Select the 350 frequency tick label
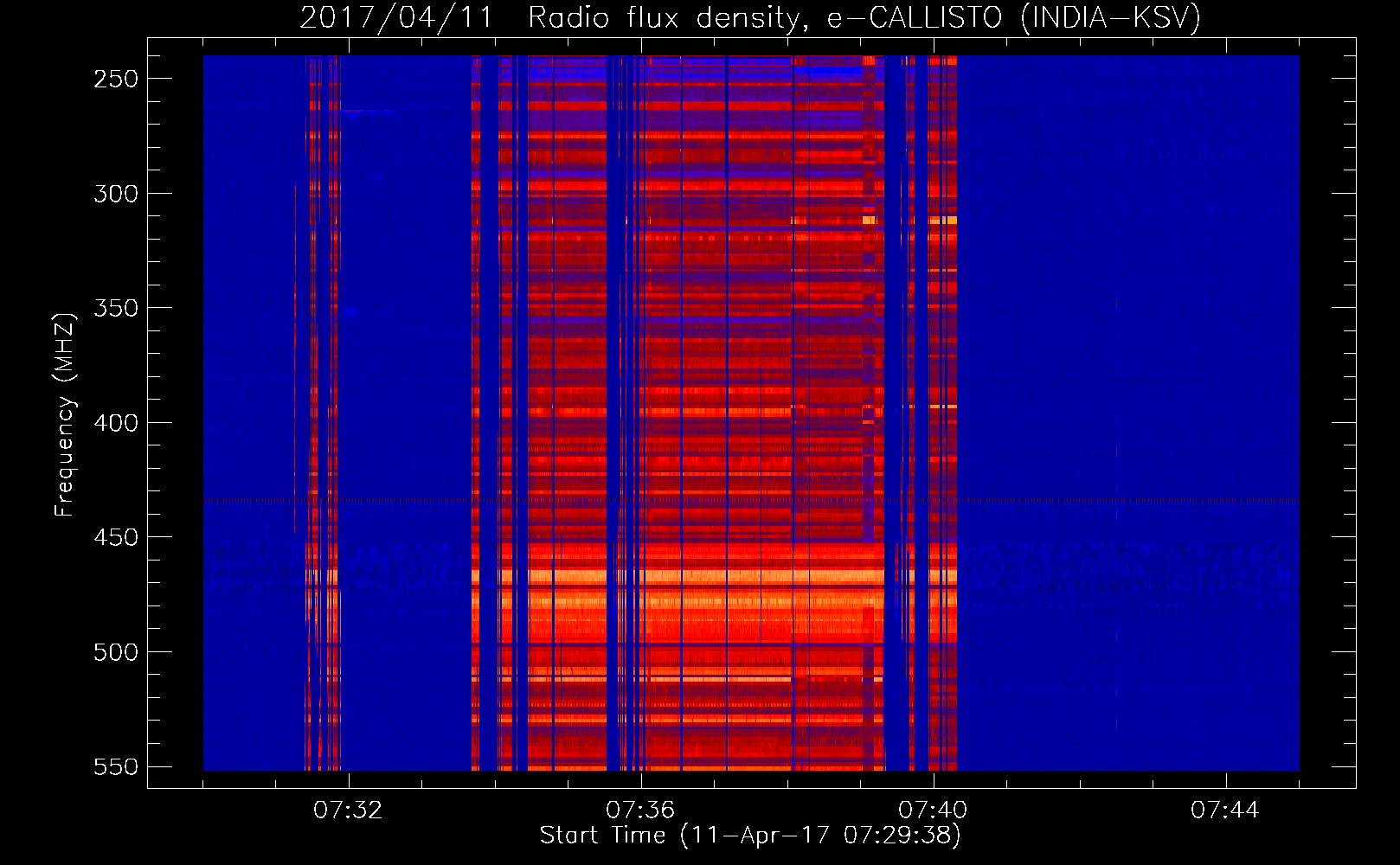 [116, 308]
